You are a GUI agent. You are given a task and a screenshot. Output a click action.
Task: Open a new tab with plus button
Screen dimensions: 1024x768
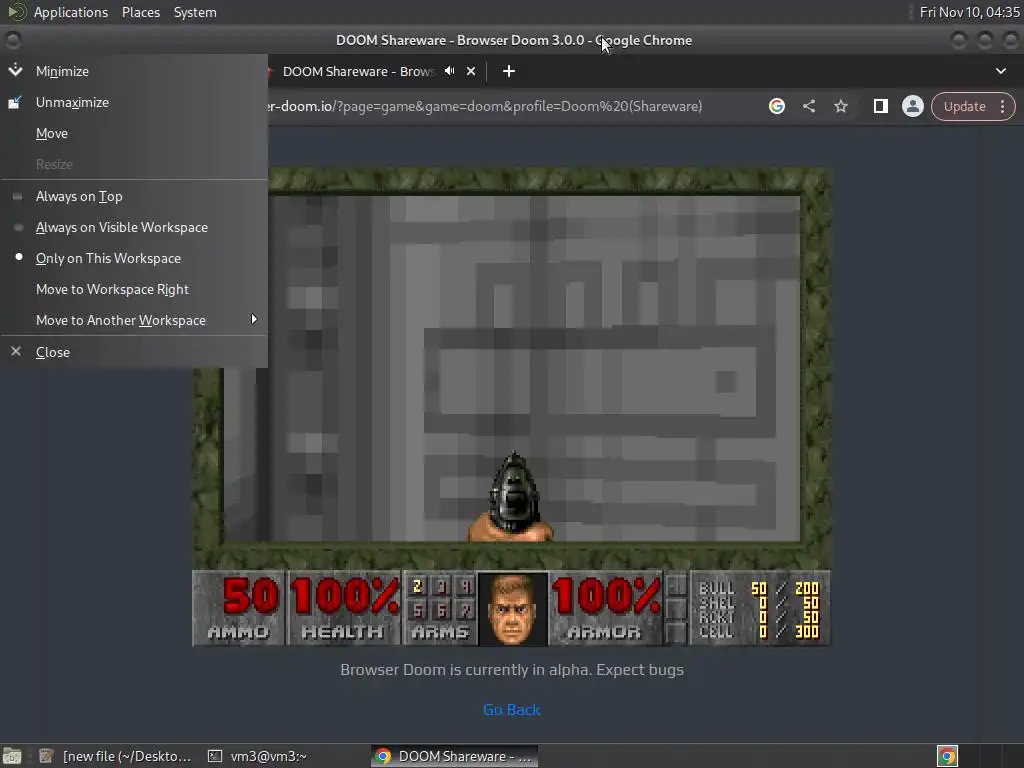[x=509, y=71]
